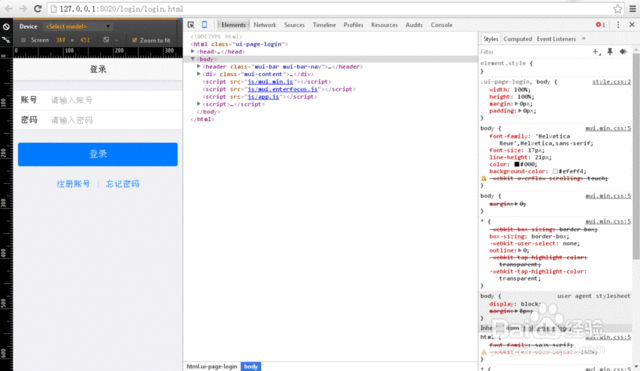Click the #efeff4 background-color swatch
Viewport: 640px width, 371px height.
(x=555, y=171)
